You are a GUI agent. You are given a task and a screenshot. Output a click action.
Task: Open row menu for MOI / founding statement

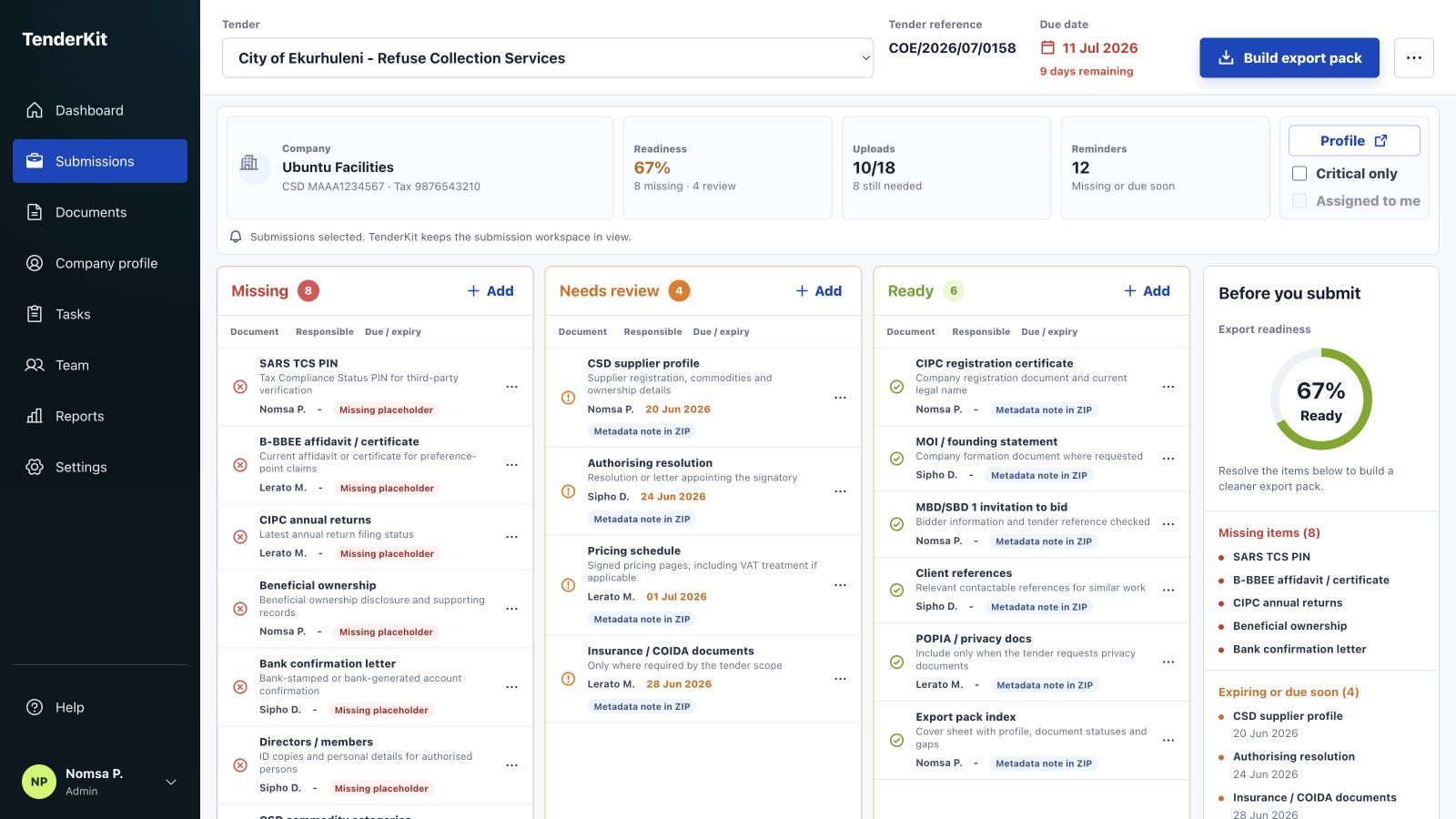[1168, 459]
